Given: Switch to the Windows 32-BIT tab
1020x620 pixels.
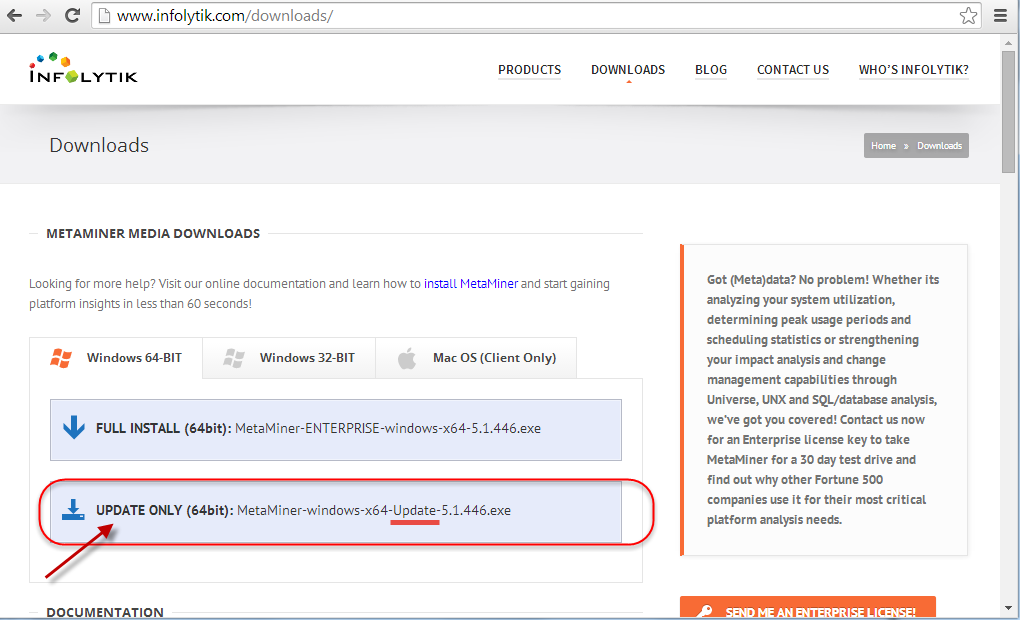Looking at the screenshot, I should pyautogui.click(x=289, y=358).
